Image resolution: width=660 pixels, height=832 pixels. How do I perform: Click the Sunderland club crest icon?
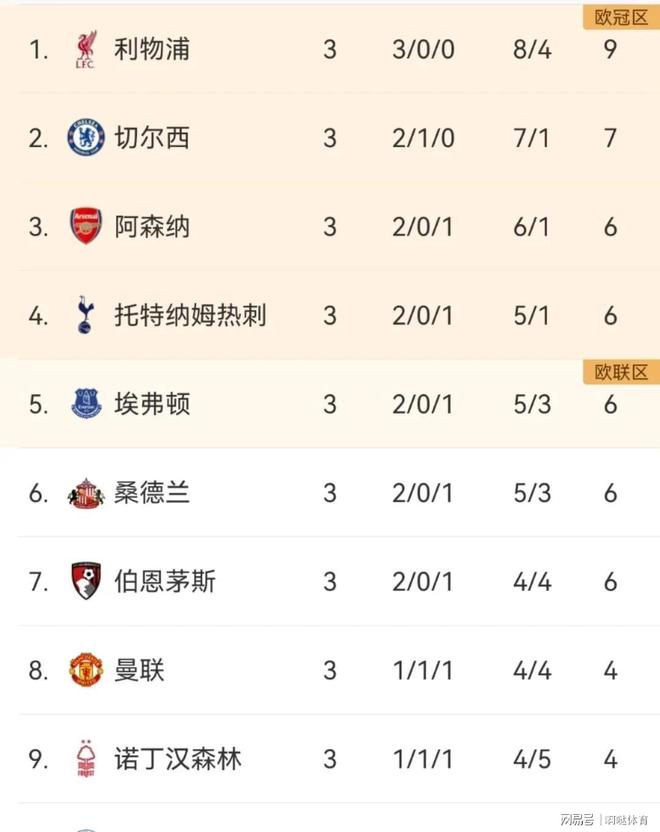pos(85,493)
